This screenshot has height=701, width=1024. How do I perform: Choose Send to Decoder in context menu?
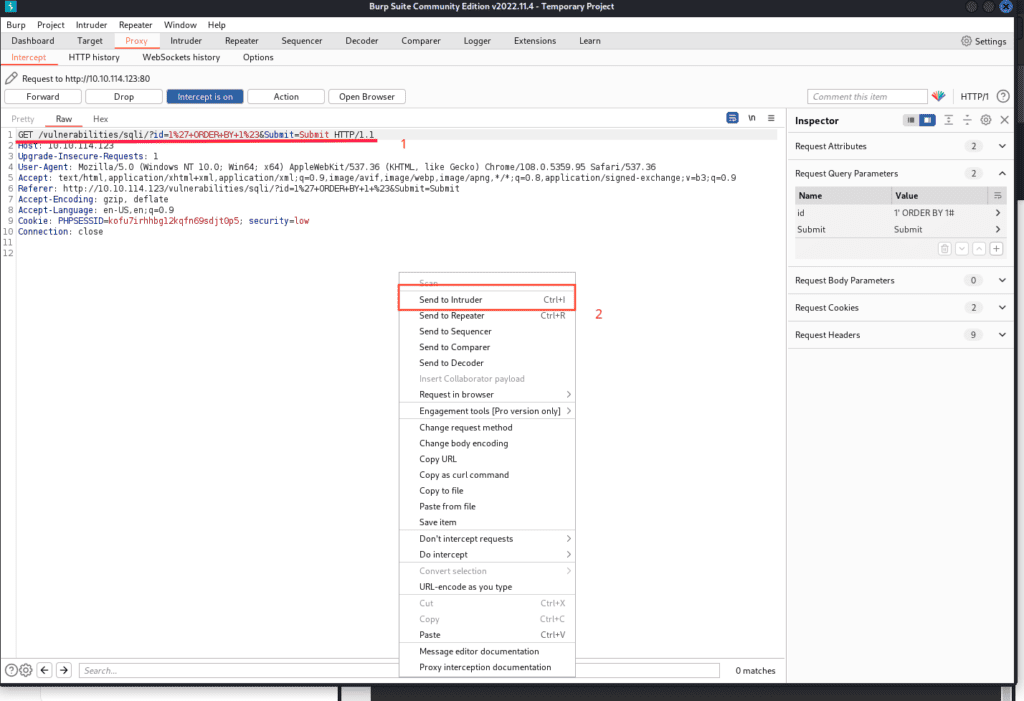[487, 363]
